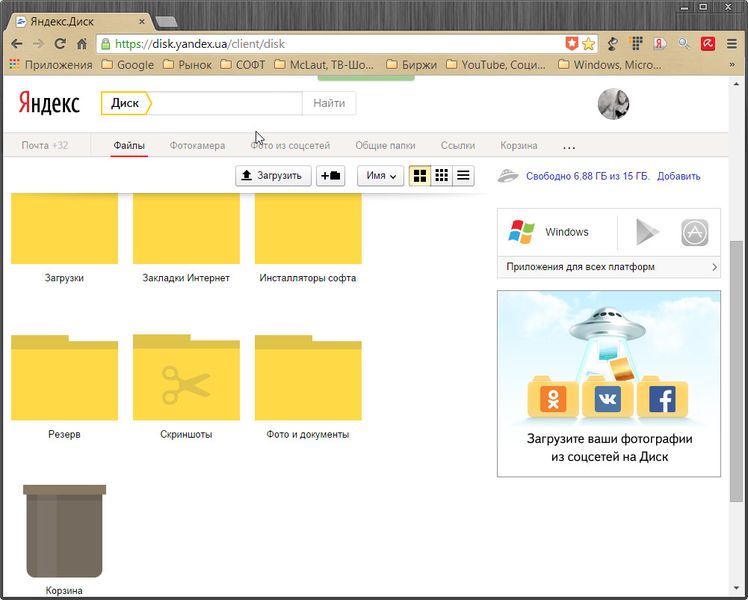
Task: Show more bookmarks with the chevron
Action: click(x=732, y=64)
